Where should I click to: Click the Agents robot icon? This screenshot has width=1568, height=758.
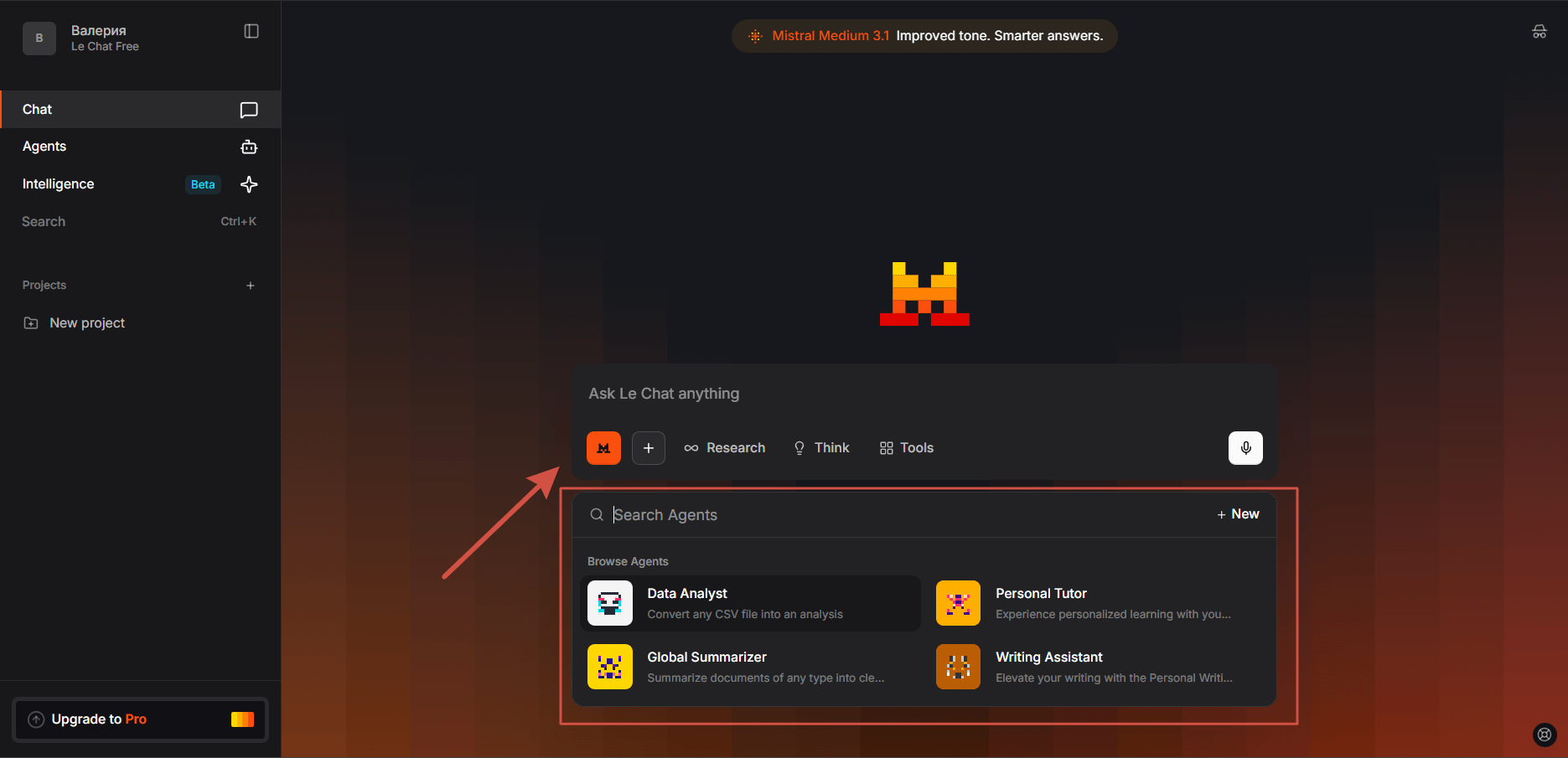pyautogui.click(x=249, y=147)
